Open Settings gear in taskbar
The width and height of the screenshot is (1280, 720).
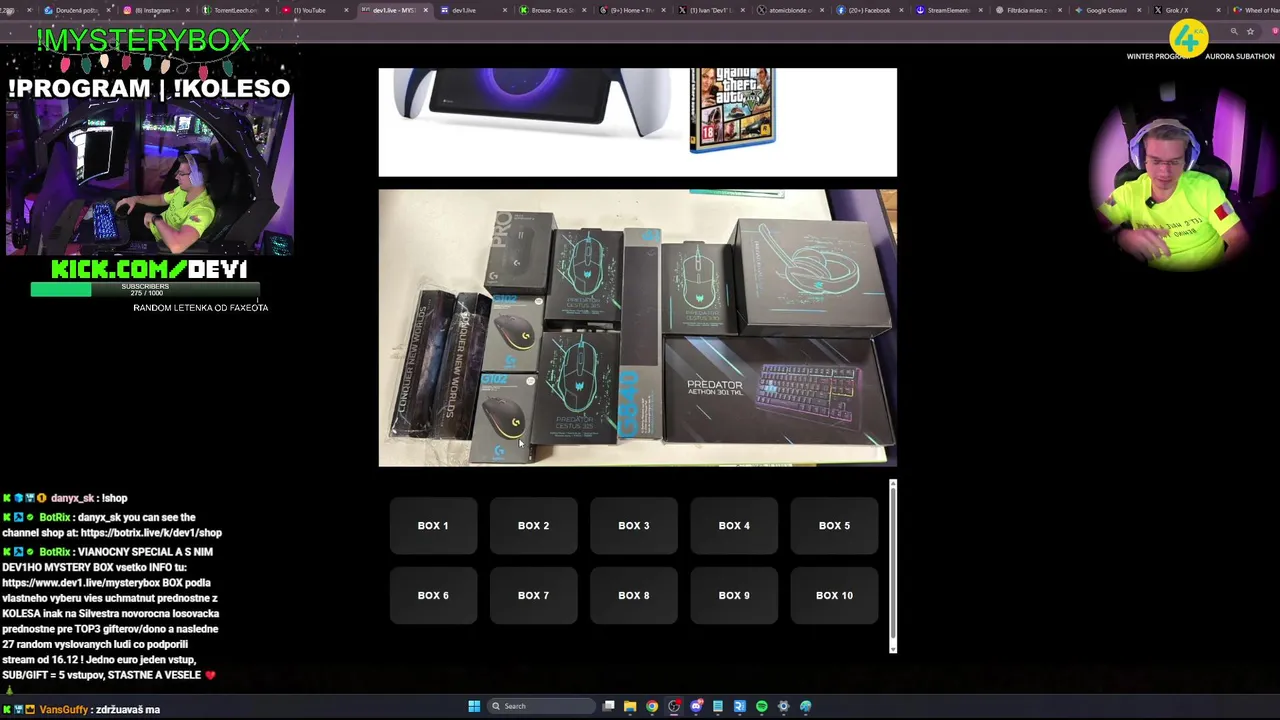pyautogui.click(x=784, y=706)
